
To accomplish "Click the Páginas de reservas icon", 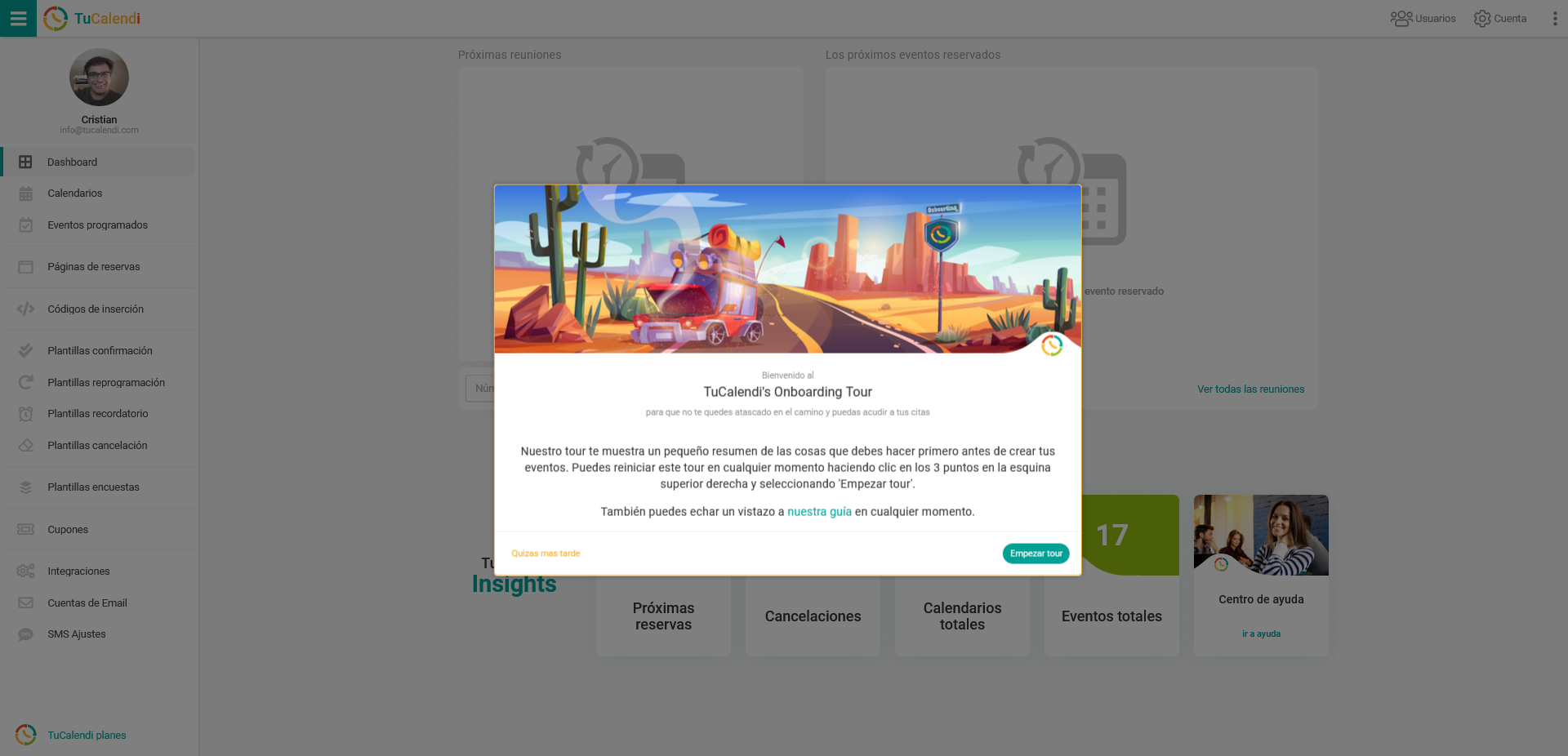I will 25,267.
